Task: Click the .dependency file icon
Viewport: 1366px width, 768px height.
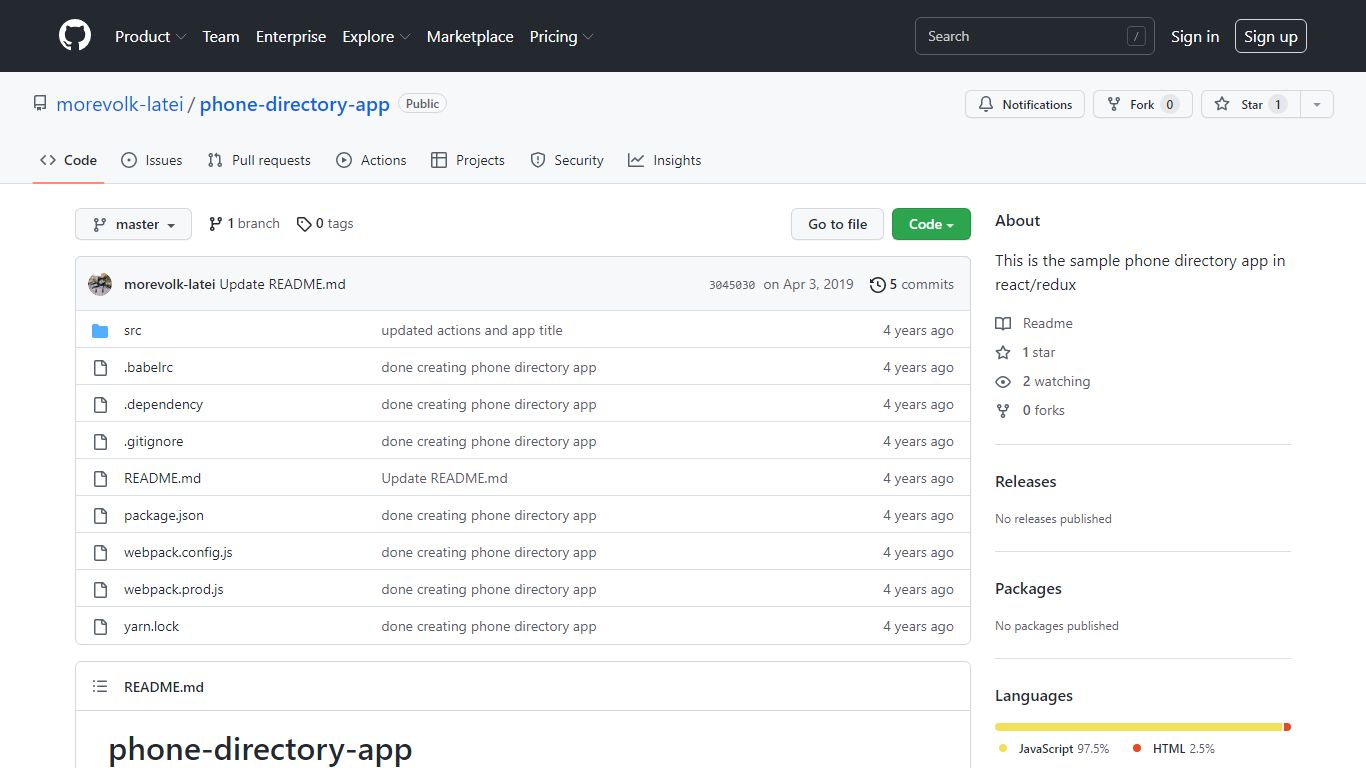Action: coord(100,405)
